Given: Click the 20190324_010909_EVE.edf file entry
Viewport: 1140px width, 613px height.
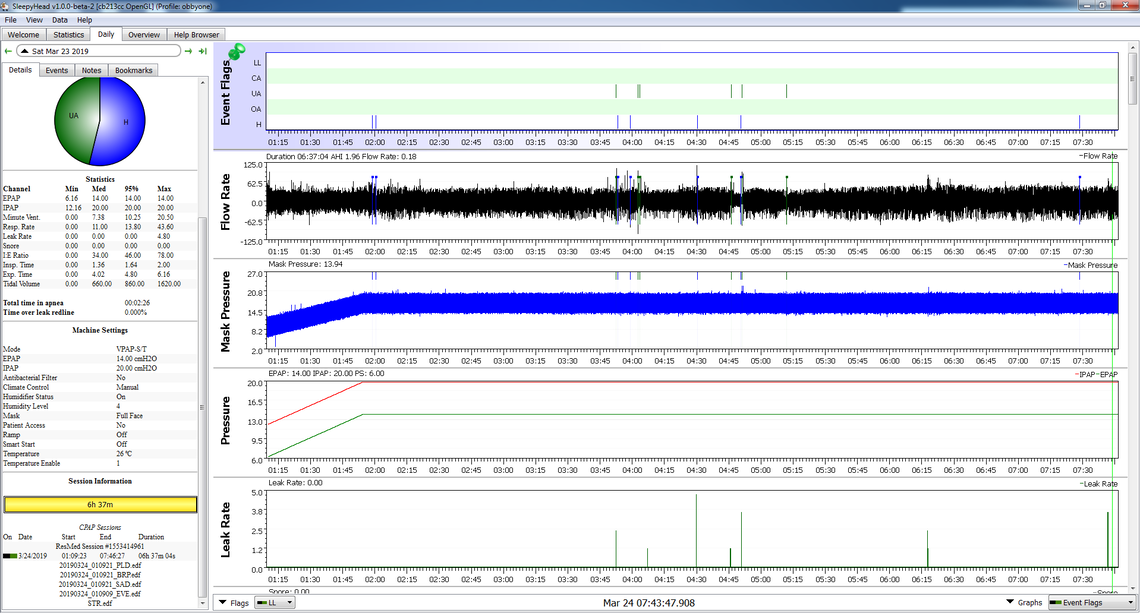Looking at the screenshot, I should [x=100, y=593].
